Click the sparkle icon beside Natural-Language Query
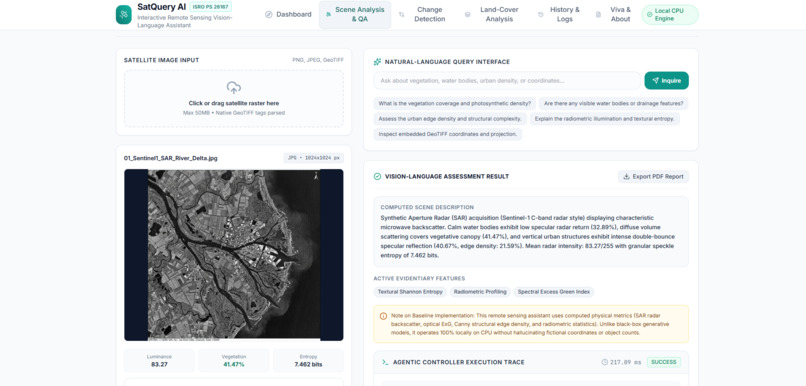Viewport: 806px width, 386px height. click(x=377, y=62)
